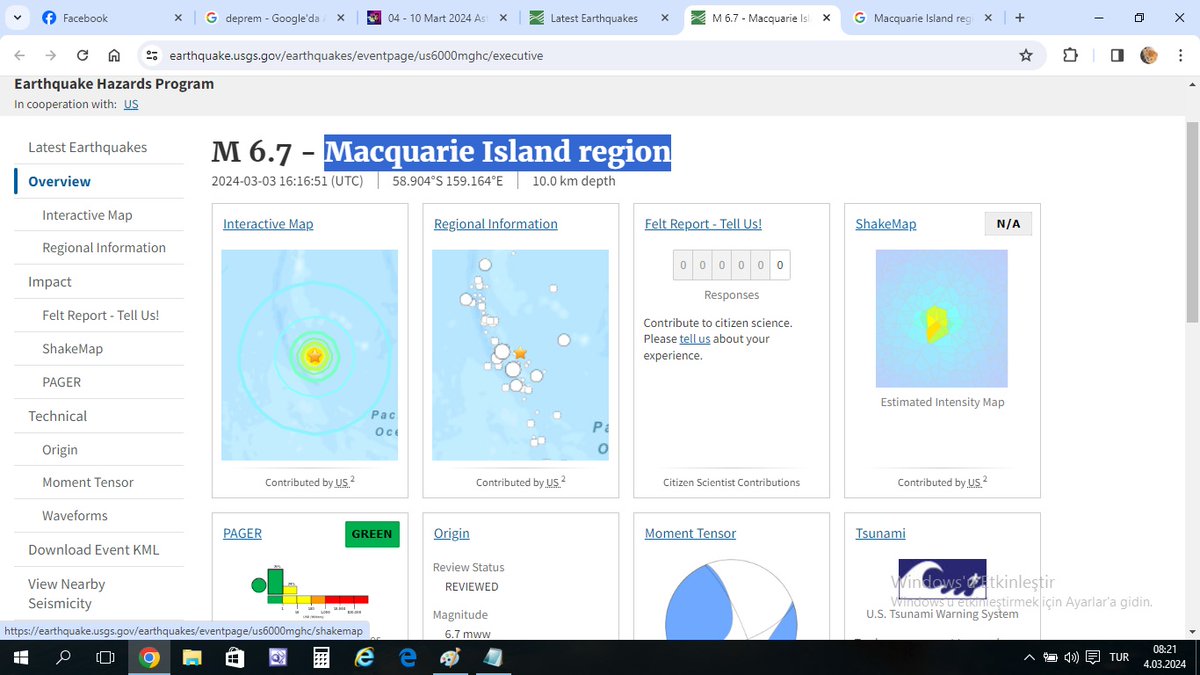This screenshot has height=675, width=1200.
Task: Click the 'tell us' link in Felt Report
Action: [x=695, y=339]
